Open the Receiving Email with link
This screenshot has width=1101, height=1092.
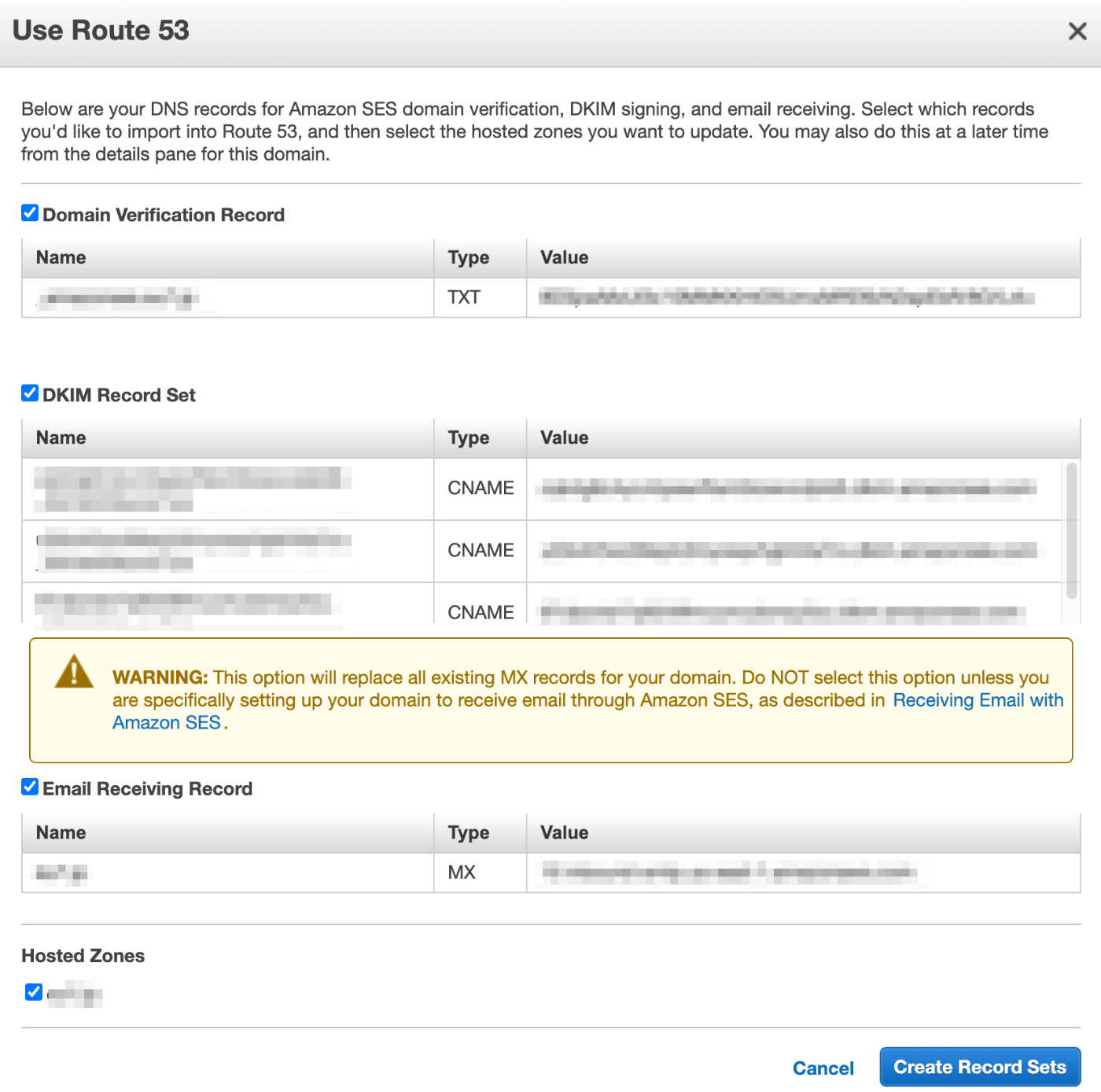[x=978, y=700]
